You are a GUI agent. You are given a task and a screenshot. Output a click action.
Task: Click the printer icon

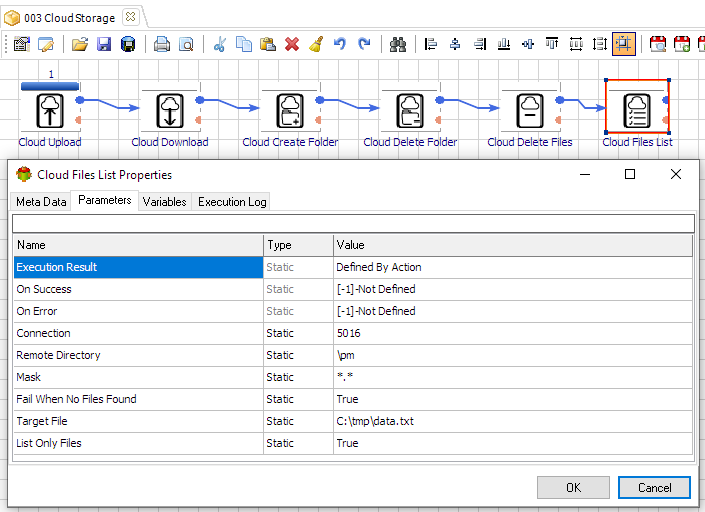pyautogui.click(x=162, y=44)
